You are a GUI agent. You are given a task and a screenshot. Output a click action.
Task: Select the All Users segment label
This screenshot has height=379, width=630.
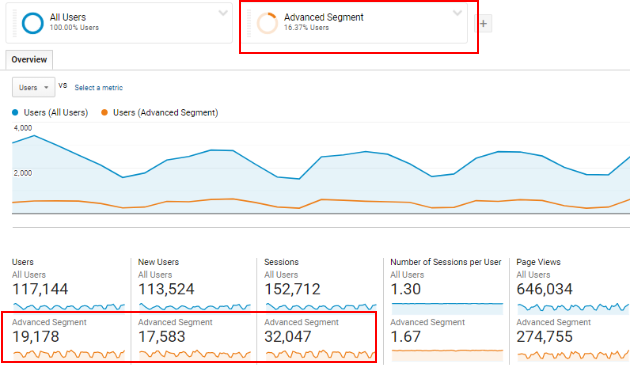pyautogui.click(x=68, y=17)
